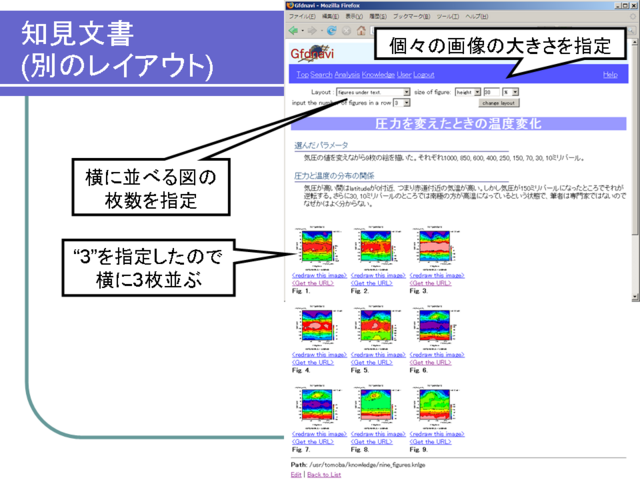Click the browser Back arrow button
This screenshot has width=640, height=480.
click(293, 31)
